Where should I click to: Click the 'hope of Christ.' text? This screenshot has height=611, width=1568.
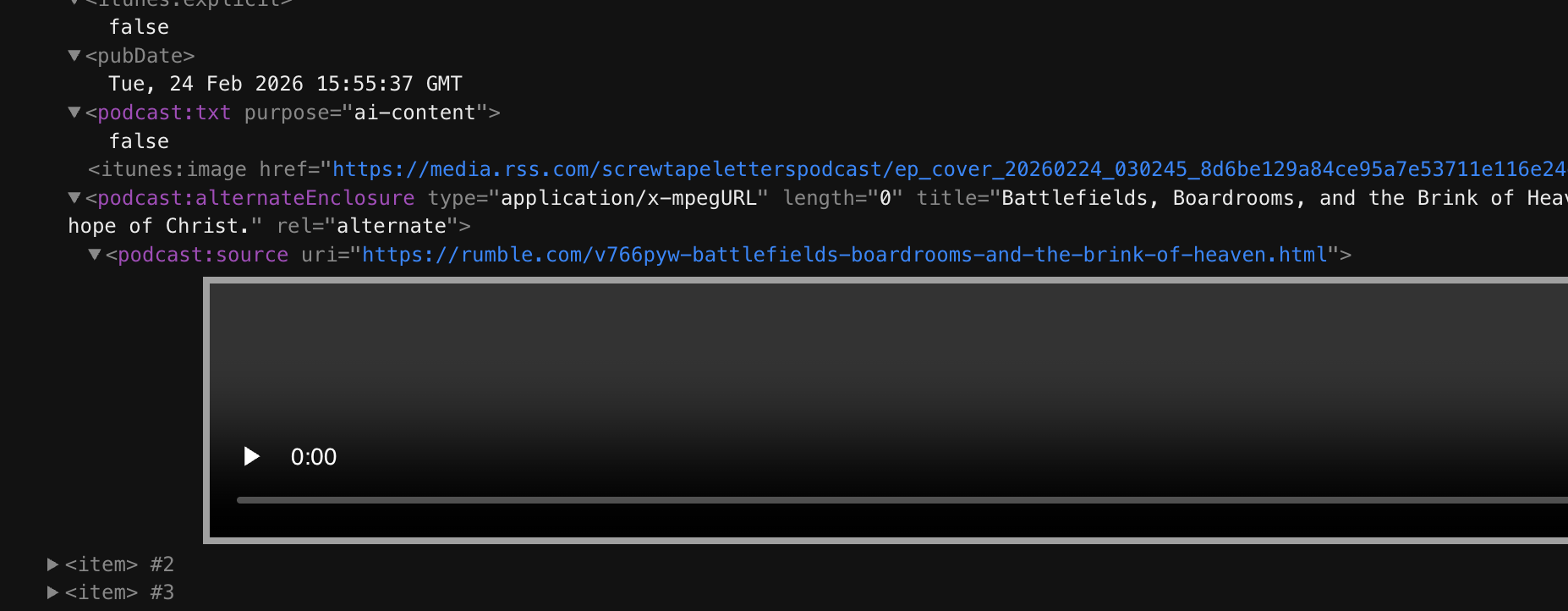[159, 226]
